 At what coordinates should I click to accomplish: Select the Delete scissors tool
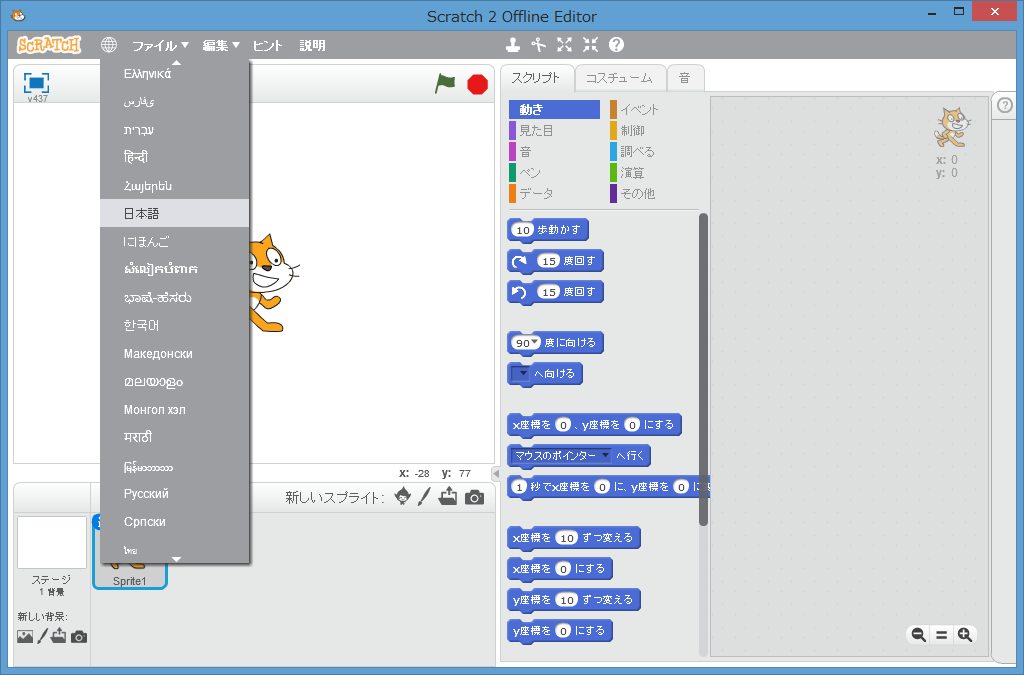click(x=538, y=44)
